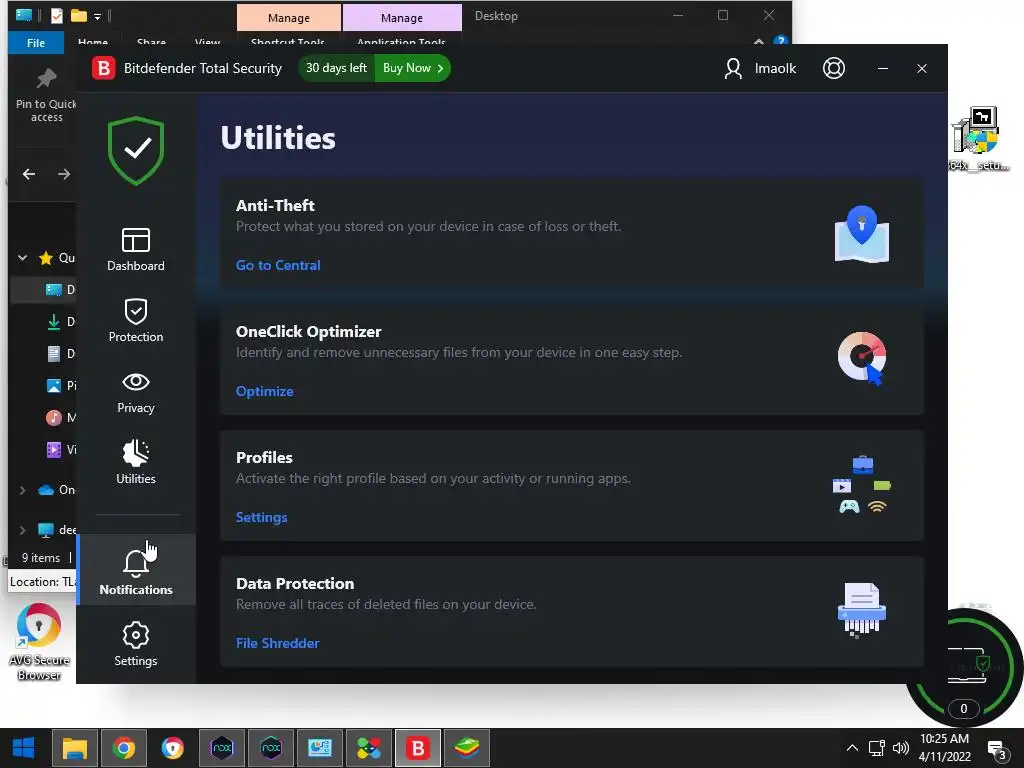Collapse the File Explorer ribbon
The width and height of the screenshot is (1024, 768).
(x=759, y=42)
